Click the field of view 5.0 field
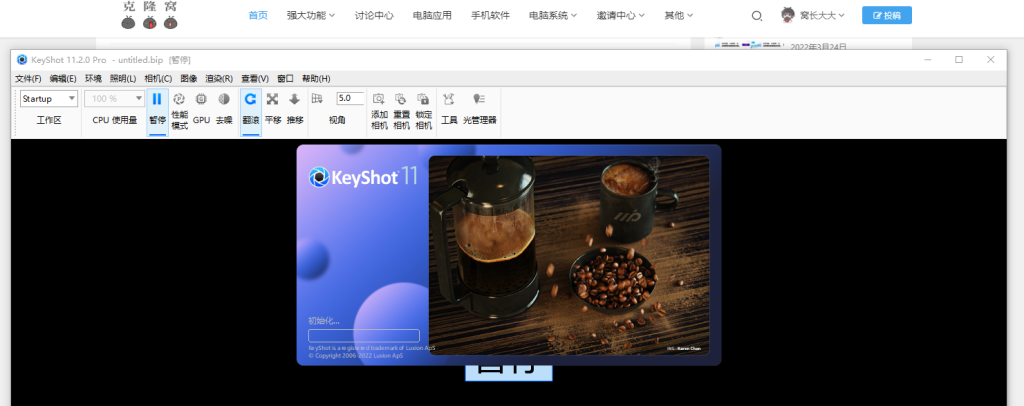The height and width of the screenshot is (406, 1024). coord(350,99)
